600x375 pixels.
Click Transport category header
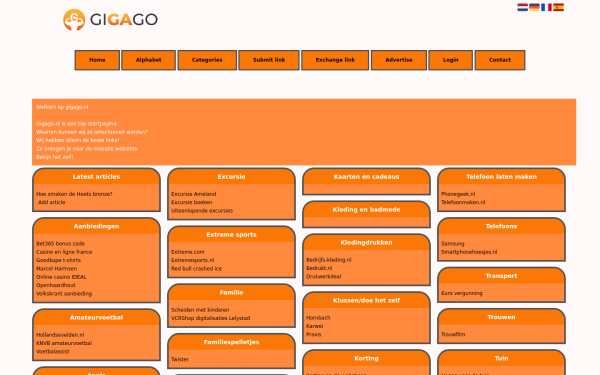click(501, 276)
